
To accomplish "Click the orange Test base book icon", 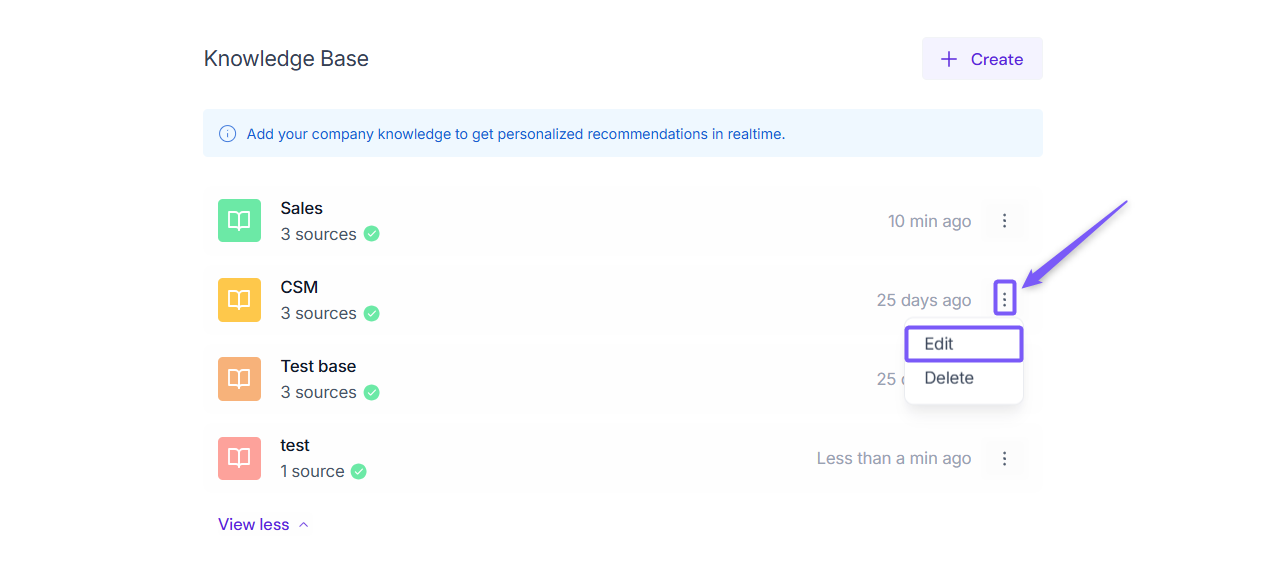I will [x=239, y=379].
